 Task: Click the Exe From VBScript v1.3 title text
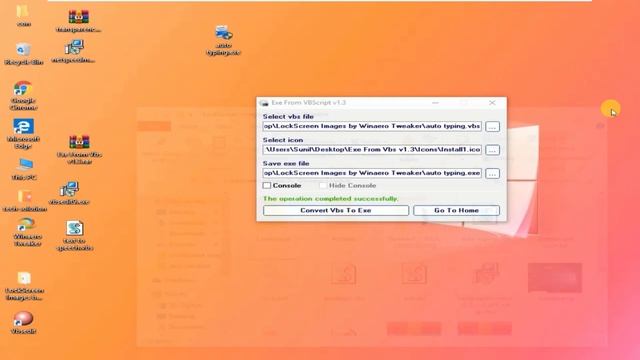[309, 102]
